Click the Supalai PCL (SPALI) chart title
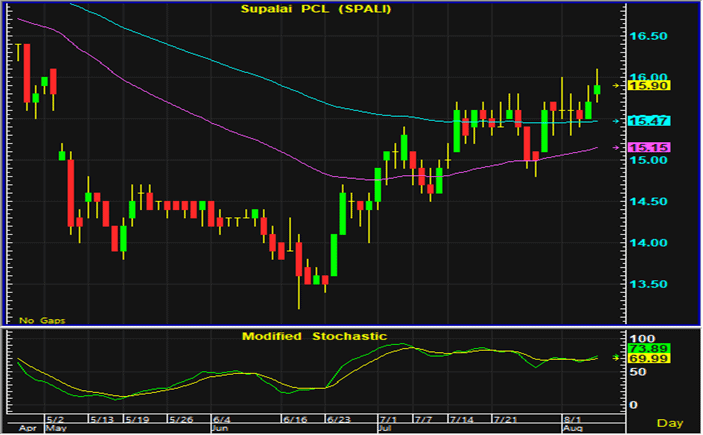 click(x=313, y=9)
